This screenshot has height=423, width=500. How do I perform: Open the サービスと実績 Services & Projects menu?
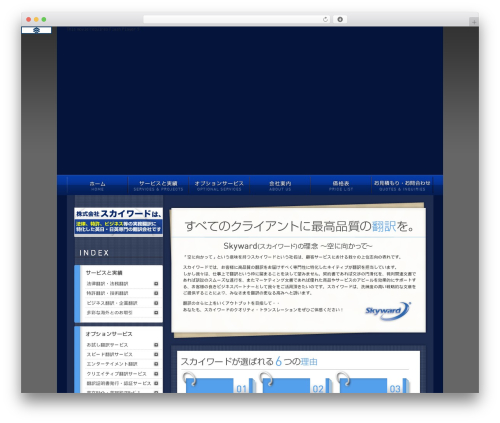[x=158, y=185]
